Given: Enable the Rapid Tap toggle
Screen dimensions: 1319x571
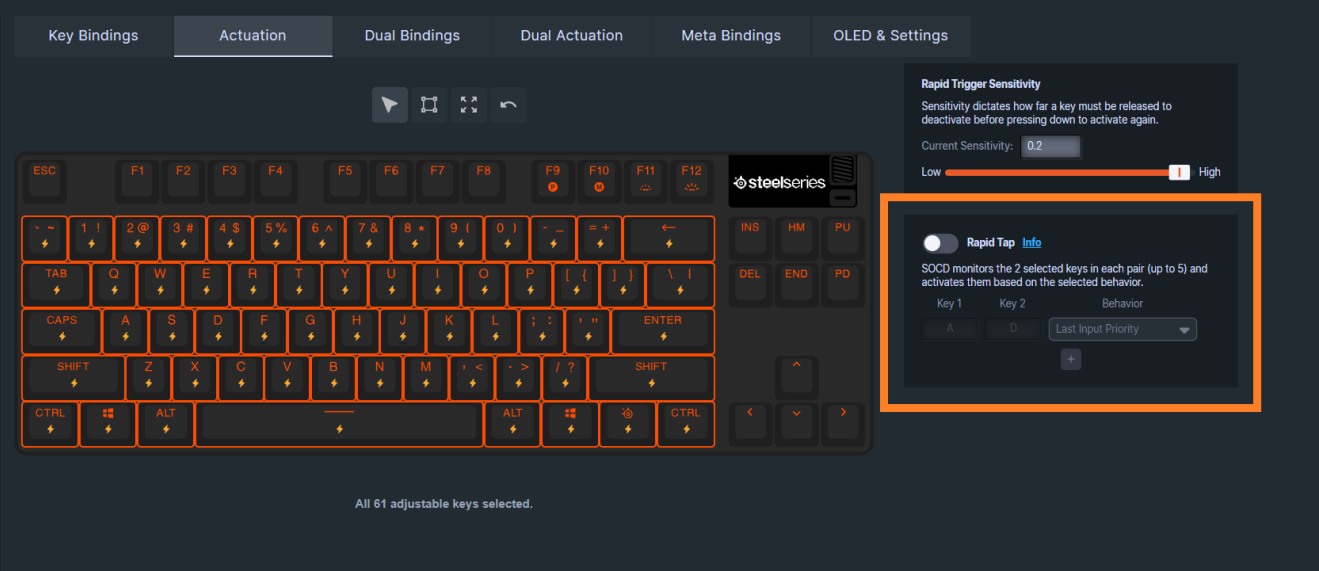Looking at the screenshot, I should 940,243.
